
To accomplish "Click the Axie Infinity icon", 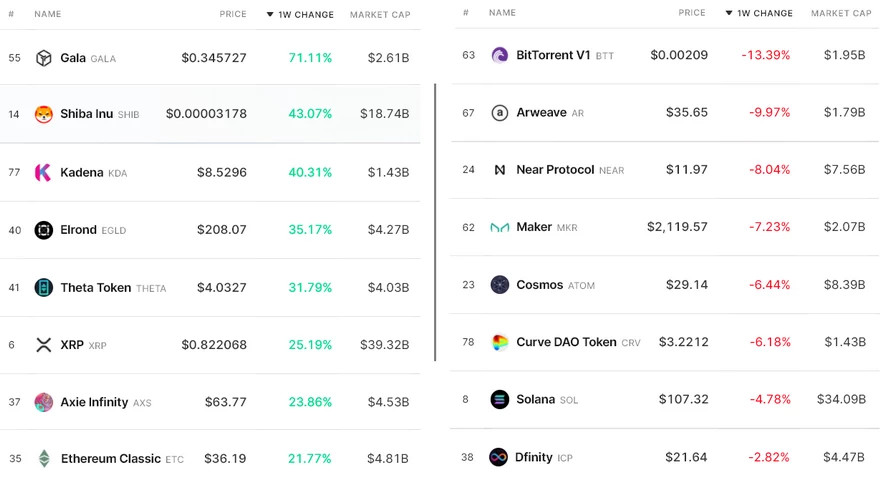I will tap(43, 402).
